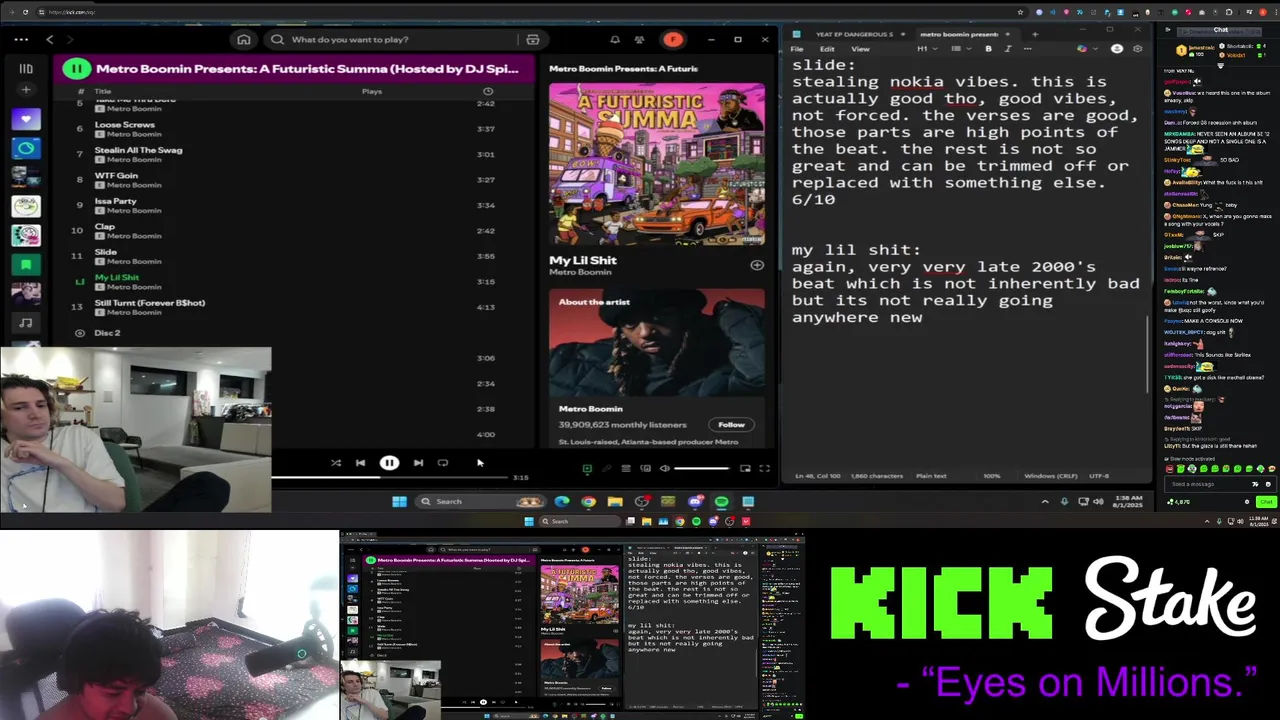Mute Spotify volume speaker icon
This screenshot has height=720, width=1280.
click(x=664, y=468)
